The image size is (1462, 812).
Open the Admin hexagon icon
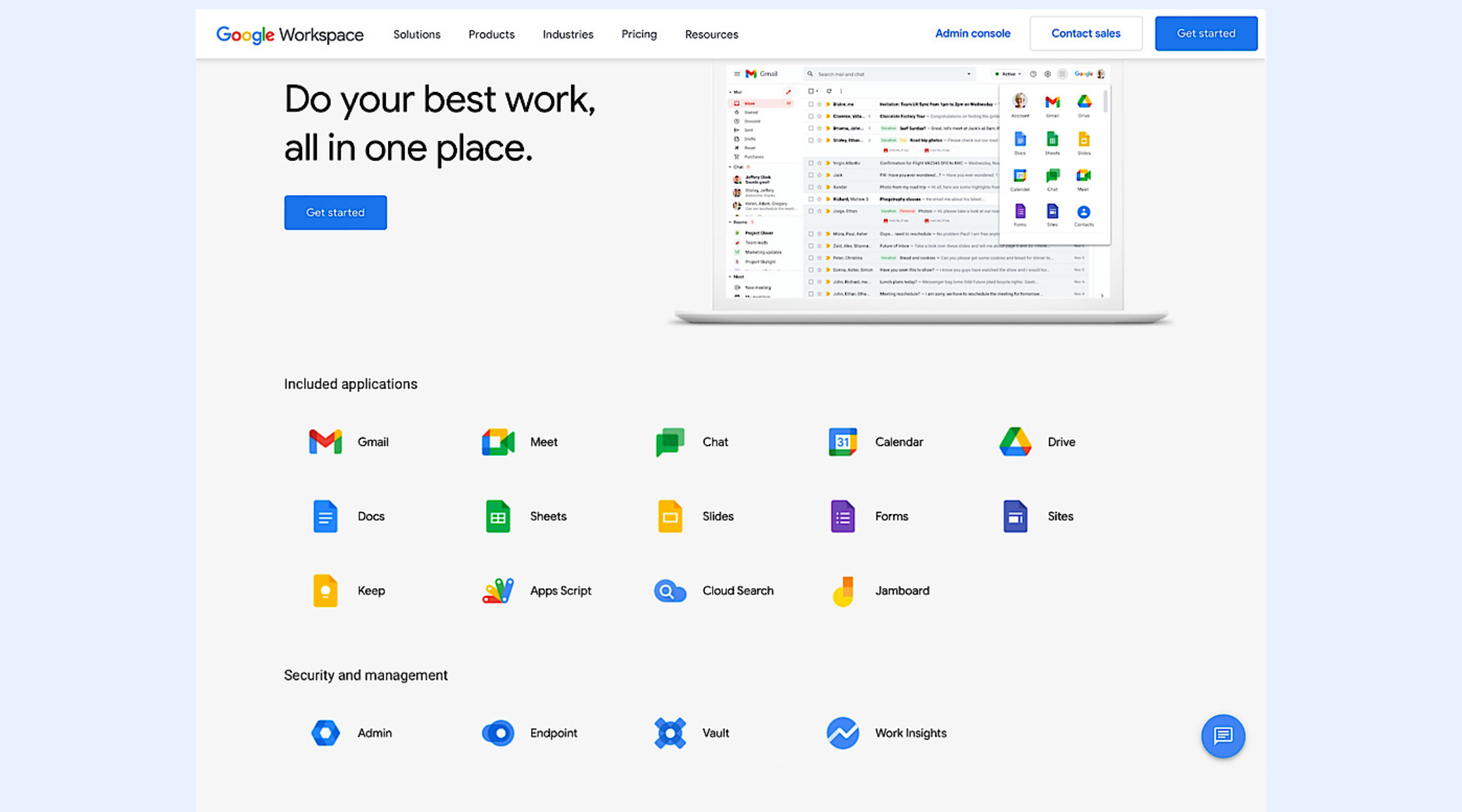(325, 733)
